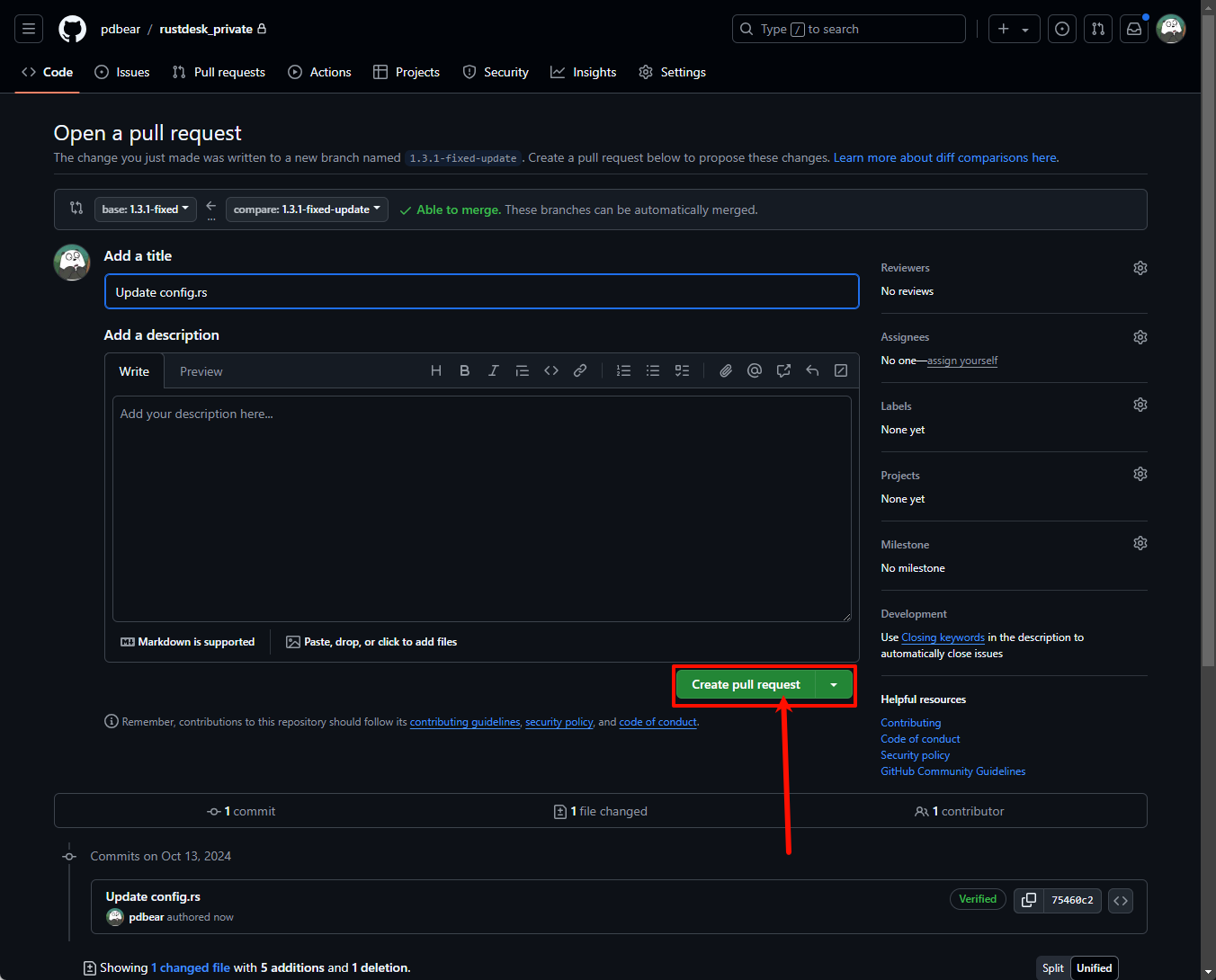
Task: Open the Actions tab
Action: pyautogui.click(x=319, y=72)
